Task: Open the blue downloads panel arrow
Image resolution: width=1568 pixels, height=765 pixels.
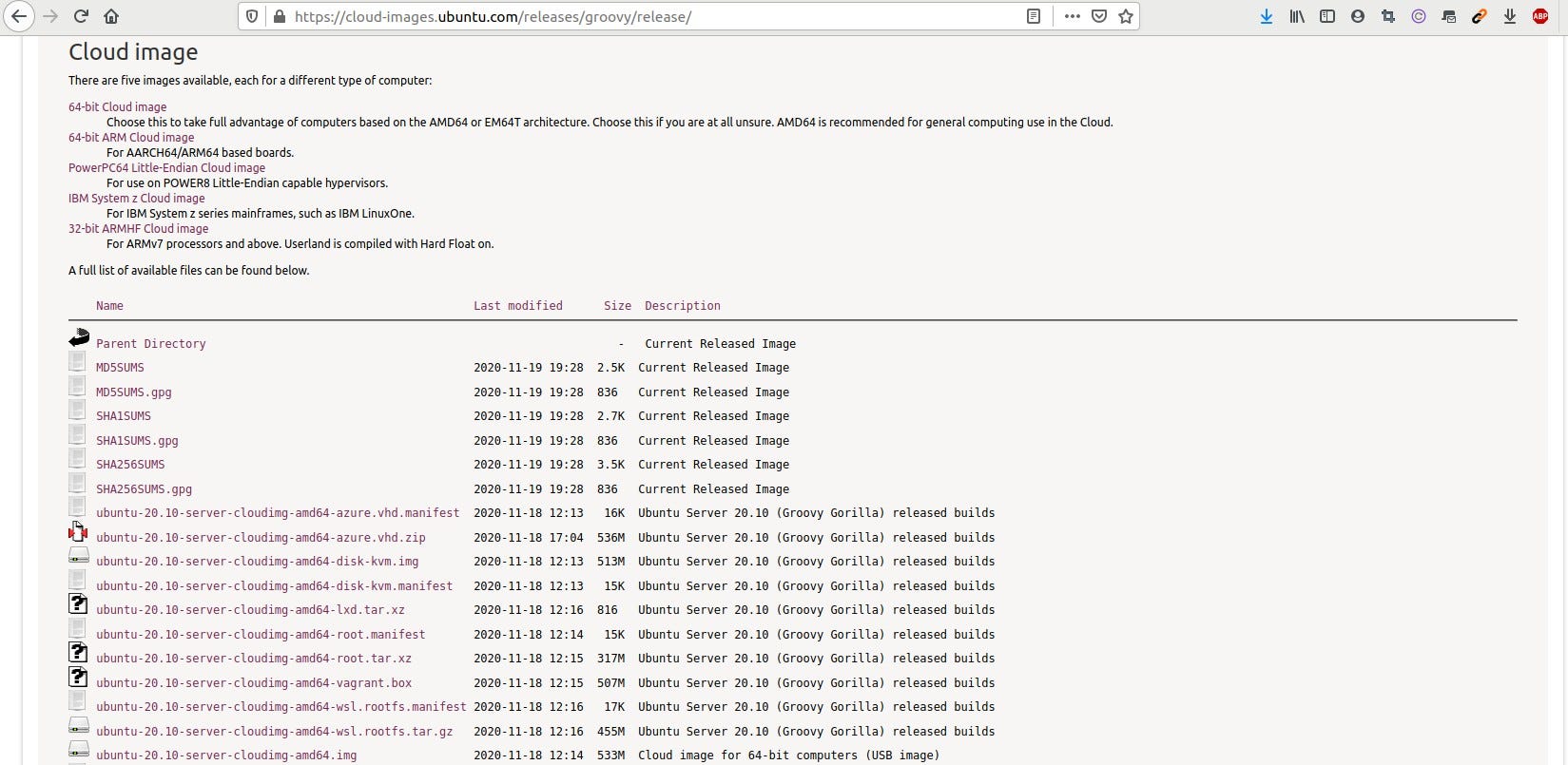Action: tap(1267, 16)
